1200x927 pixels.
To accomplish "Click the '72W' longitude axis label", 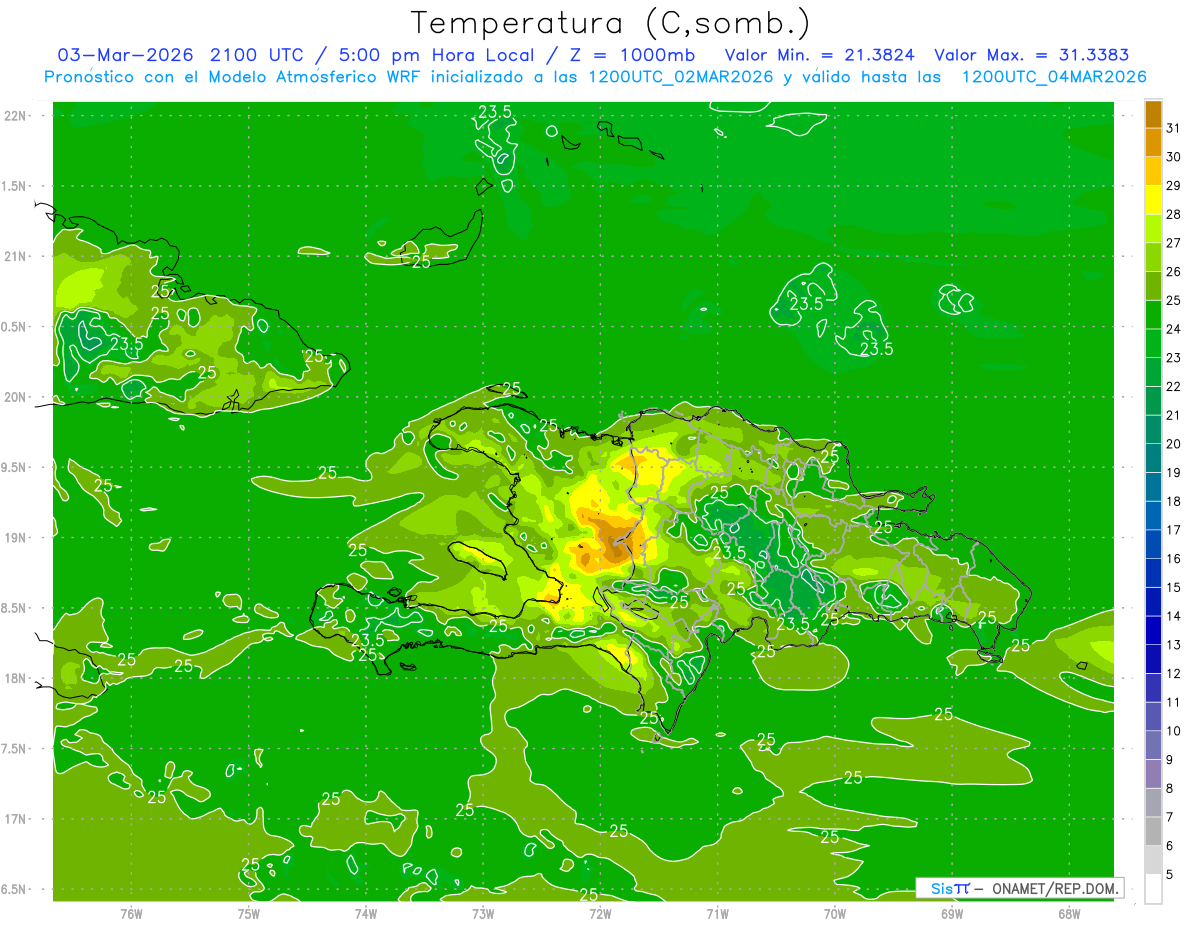I will [x=600, y=913].
